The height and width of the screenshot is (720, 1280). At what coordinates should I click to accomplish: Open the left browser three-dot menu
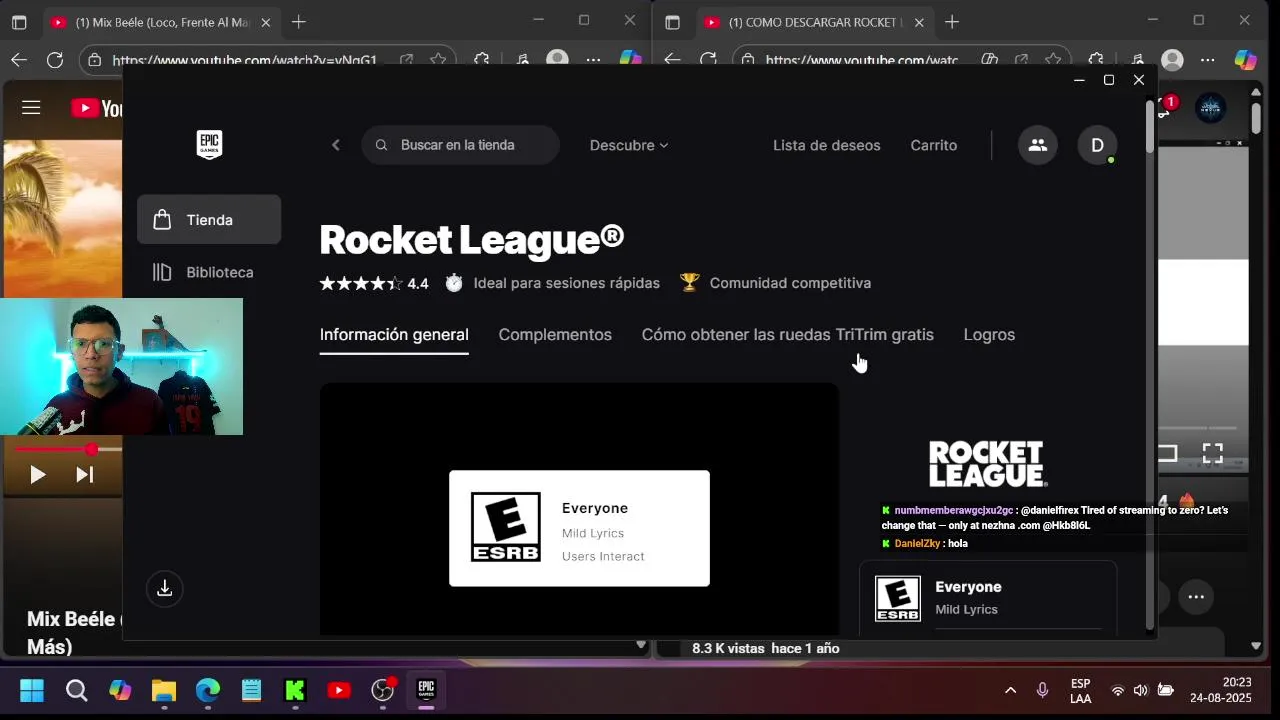pos(594,60)
